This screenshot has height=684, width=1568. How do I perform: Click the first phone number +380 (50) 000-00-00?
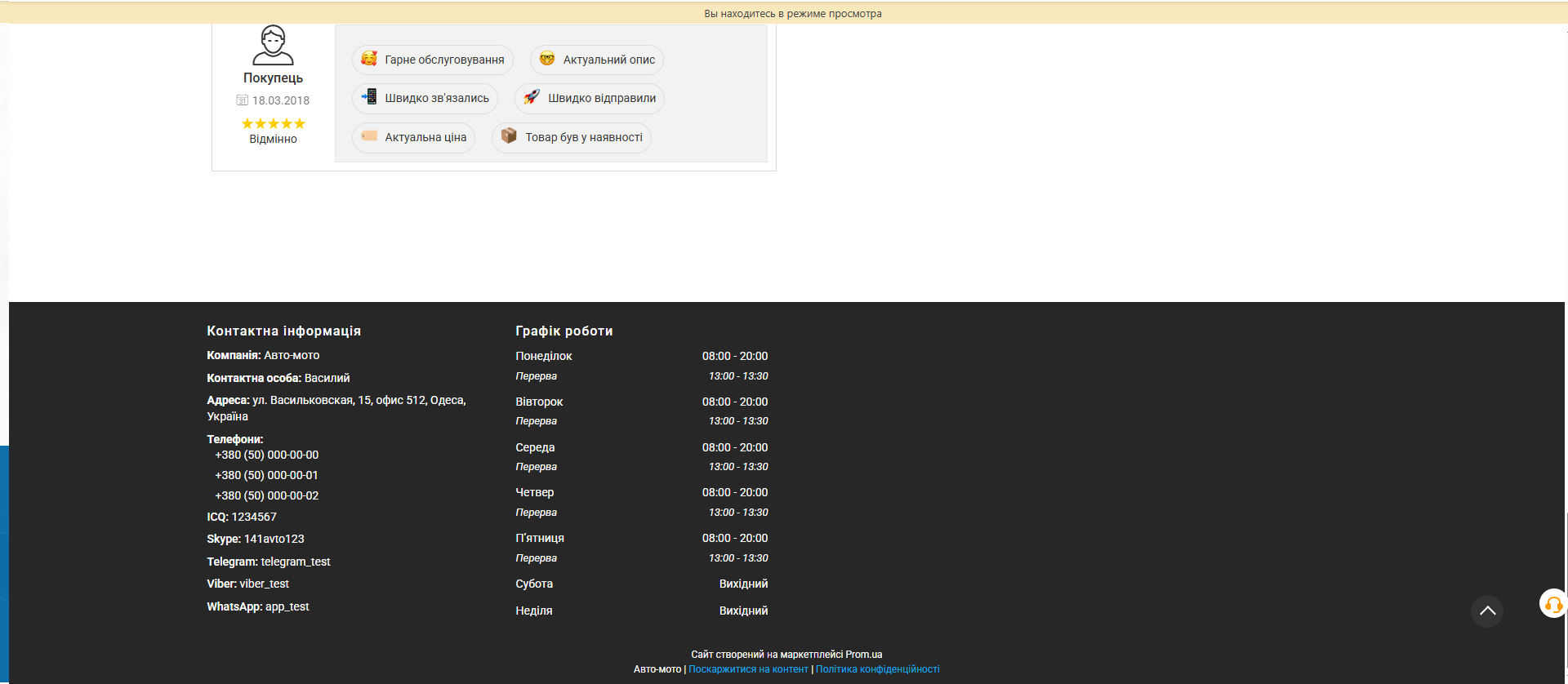[267, 455]
